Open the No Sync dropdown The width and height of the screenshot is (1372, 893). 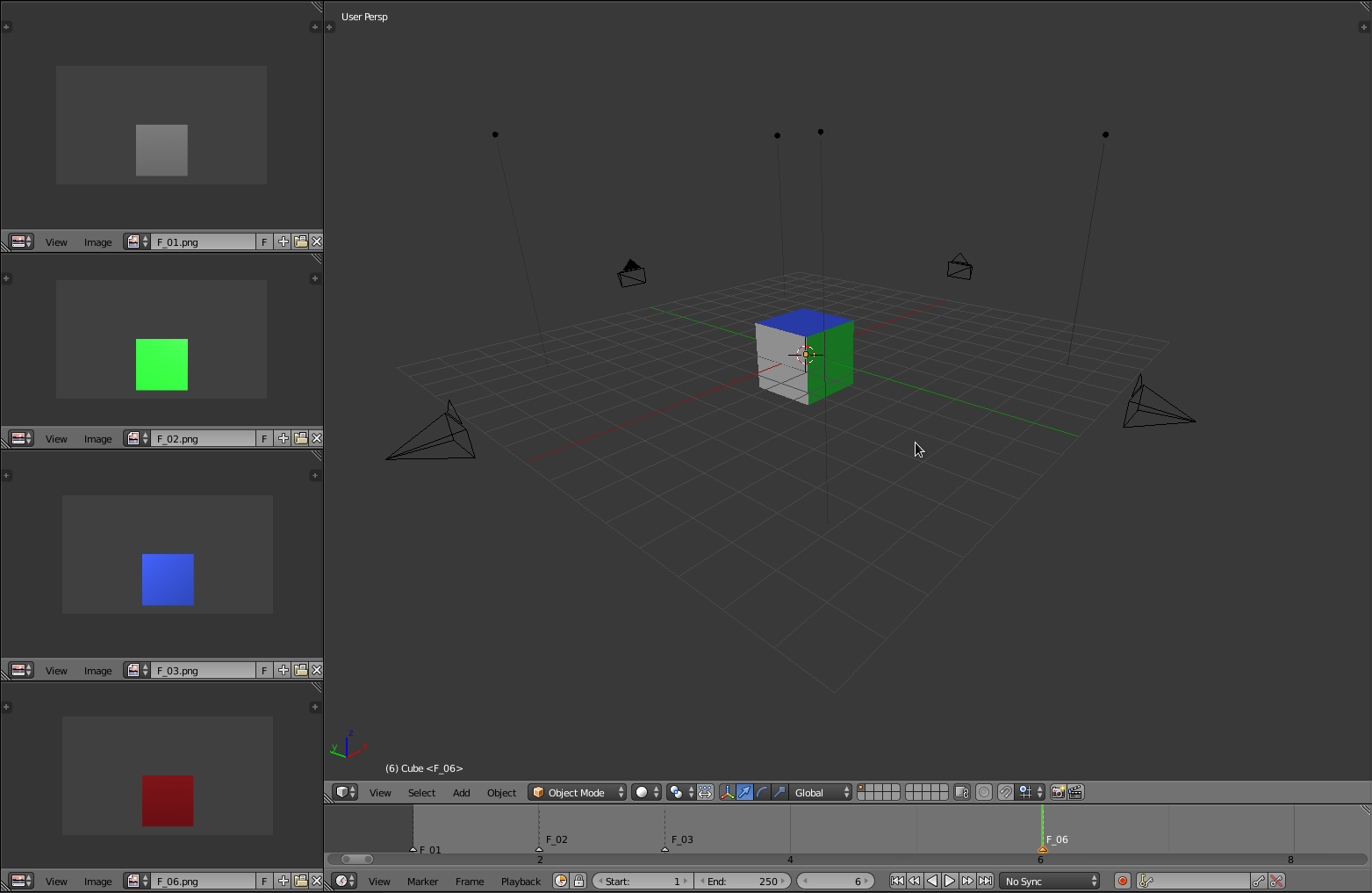(x=1050, y=881)
